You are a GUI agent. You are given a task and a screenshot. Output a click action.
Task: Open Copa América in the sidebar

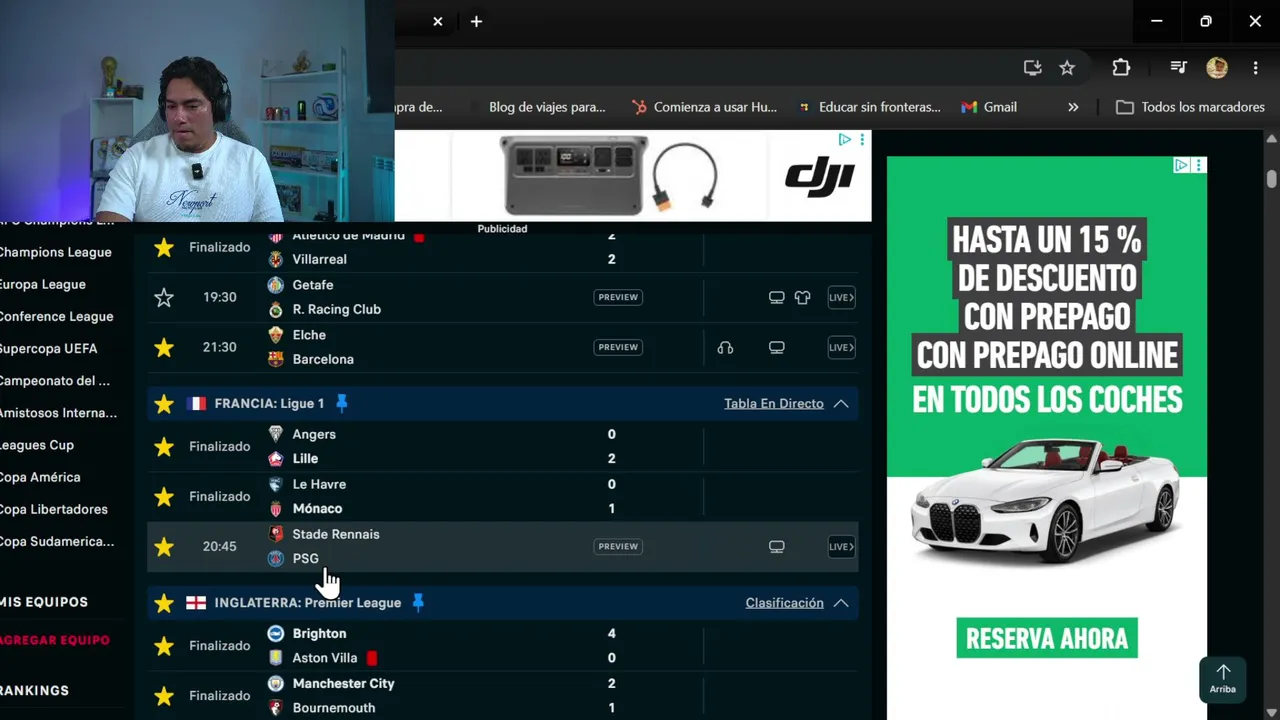40,477
